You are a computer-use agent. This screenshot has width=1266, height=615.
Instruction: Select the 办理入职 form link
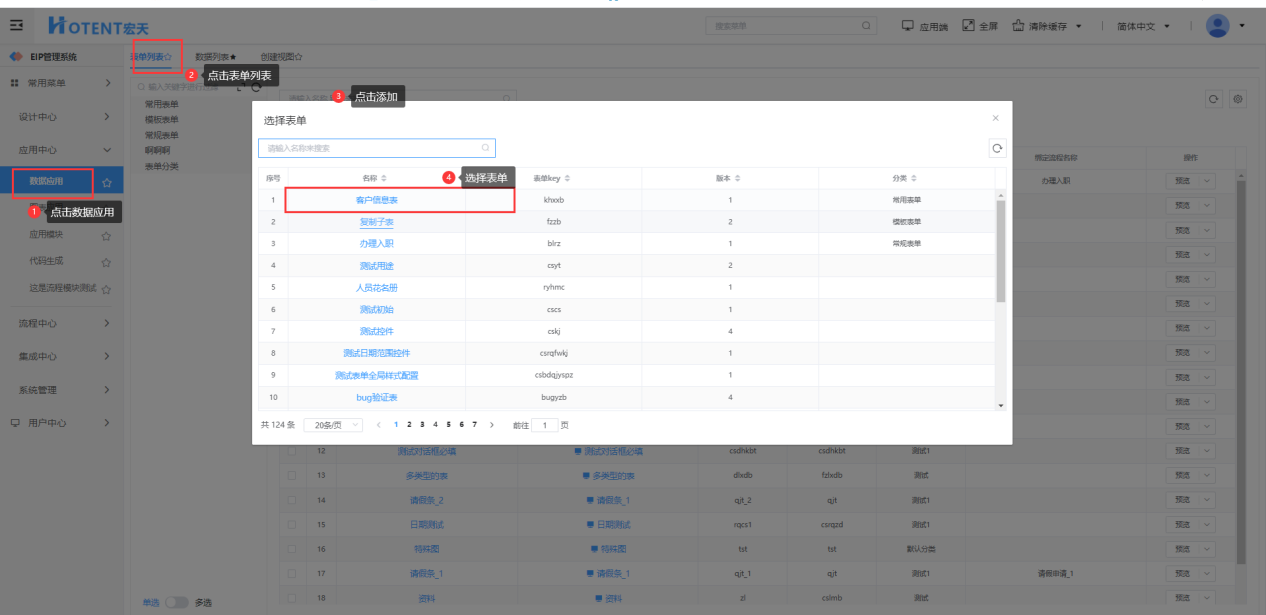pos(377,244)
